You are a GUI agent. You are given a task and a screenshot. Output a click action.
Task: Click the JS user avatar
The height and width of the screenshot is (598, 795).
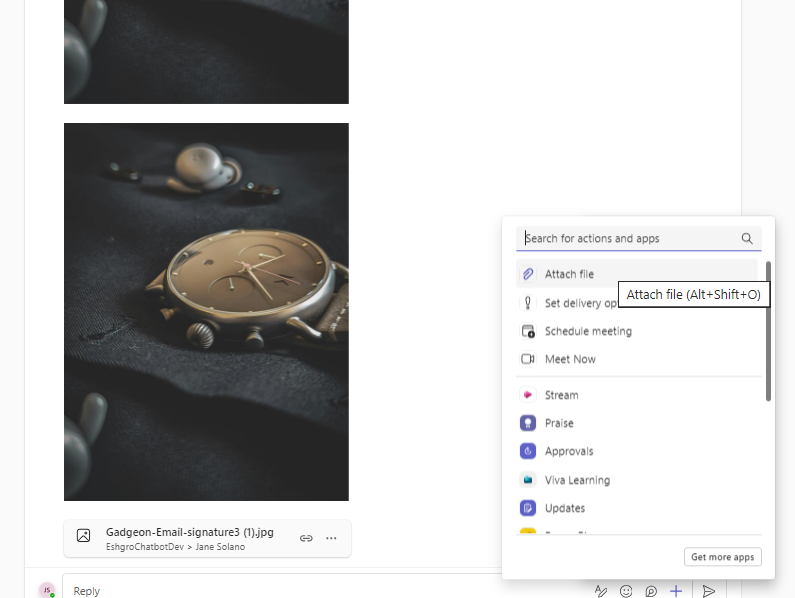[47, 590]
